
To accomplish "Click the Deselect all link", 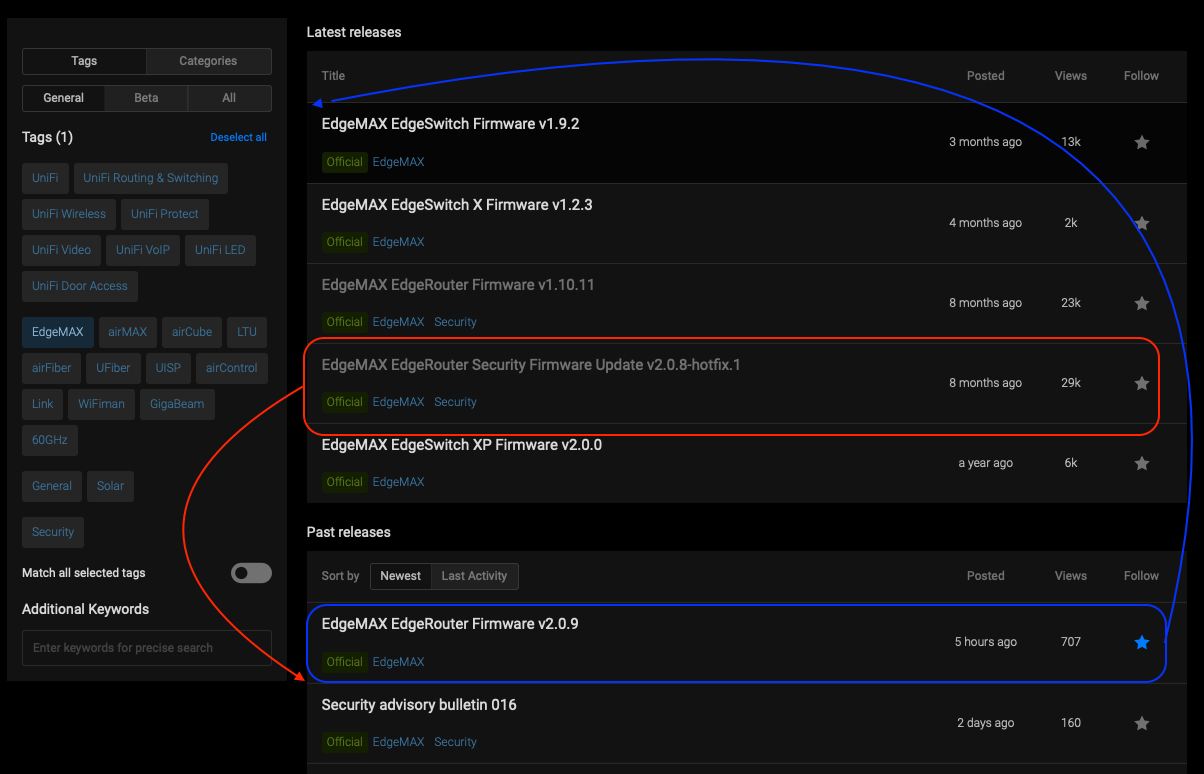I will 238,137.
